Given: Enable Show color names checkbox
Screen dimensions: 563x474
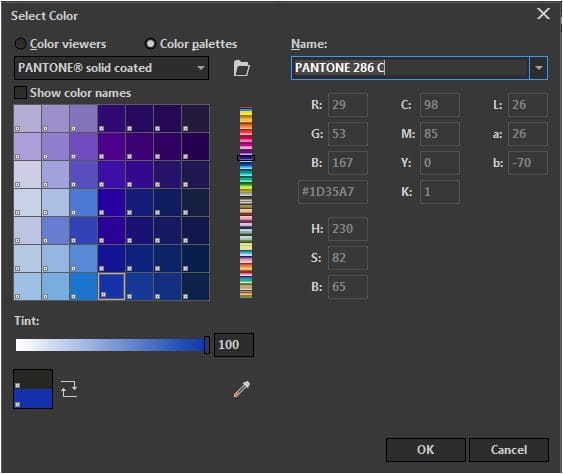Looking at the screenshot, I should 20,93.
